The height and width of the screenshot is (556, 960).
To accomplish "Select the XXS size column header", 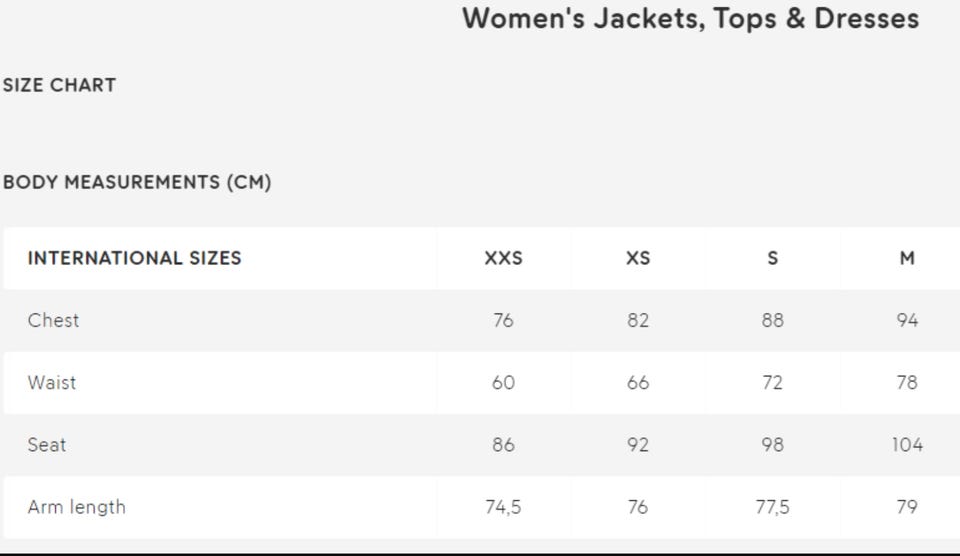I will point(503,258).
